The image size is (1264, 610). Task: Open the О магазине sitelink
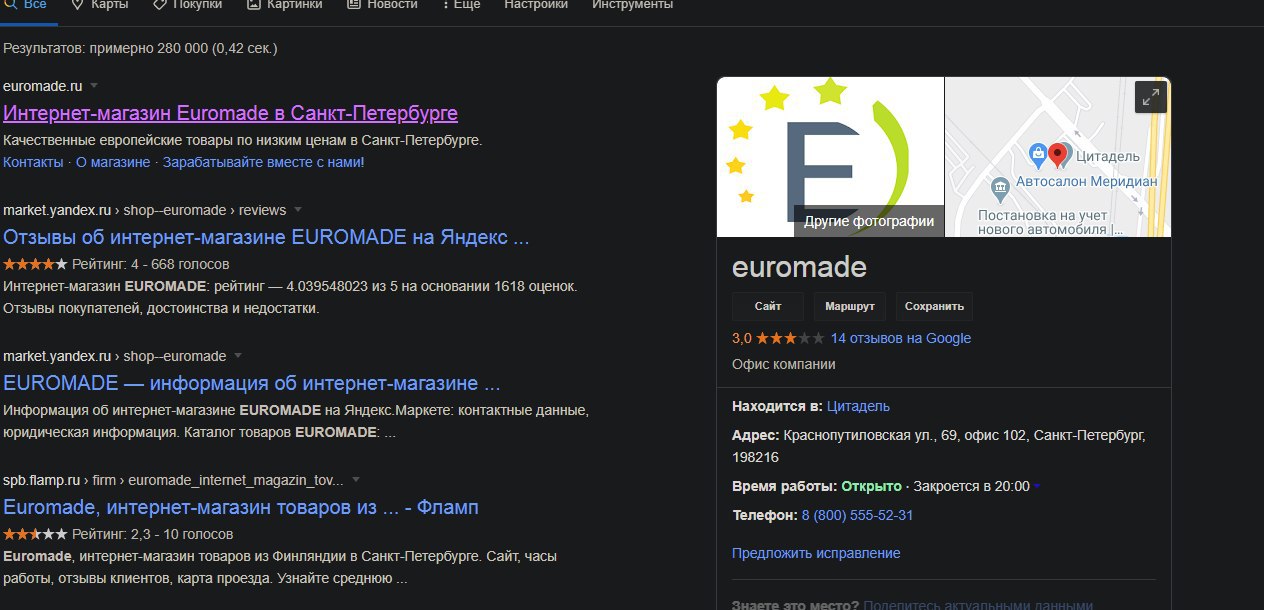point(113,162)
